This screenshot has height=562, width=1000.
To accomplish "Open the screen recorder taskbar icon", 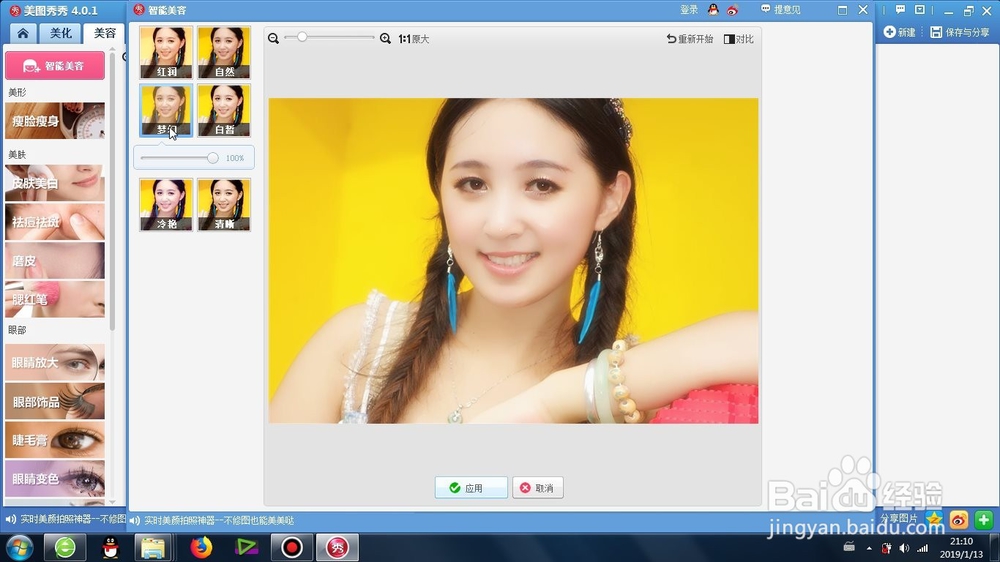I will pos(291,547).
